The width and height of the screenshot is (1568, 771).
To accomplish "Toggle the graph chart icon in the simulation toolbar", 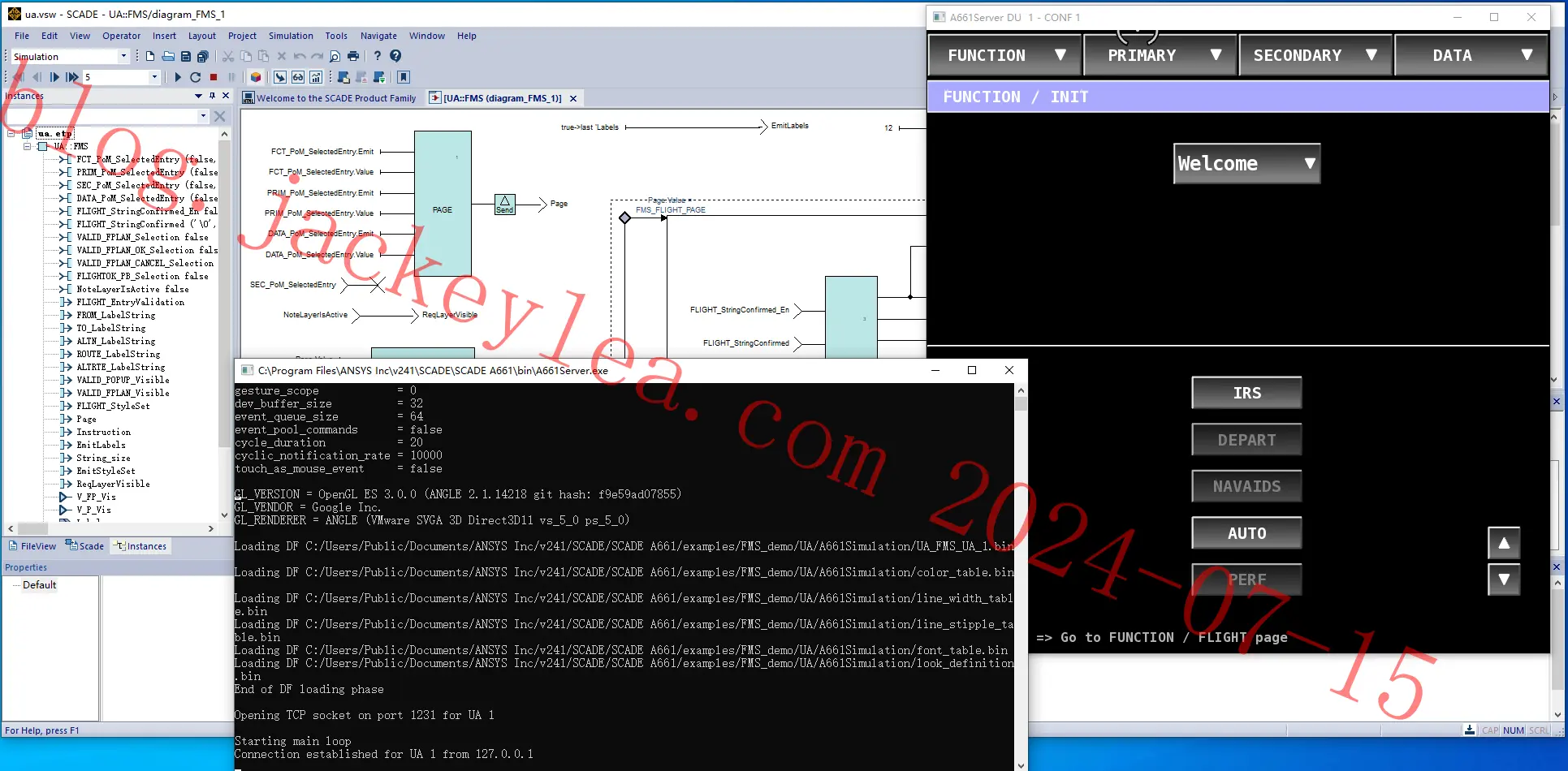I will pyautogui.click(x=316, y=77).
